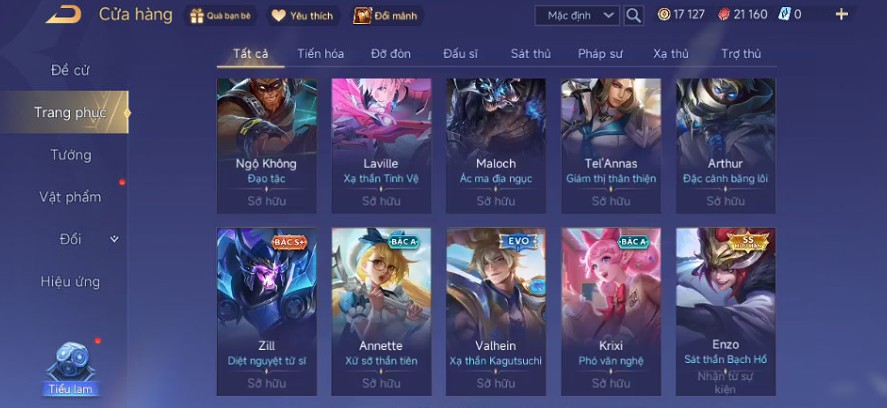The image size is (887, 408).
Task: Go back using the arrow icon
Action: click(x=63, y=15)
